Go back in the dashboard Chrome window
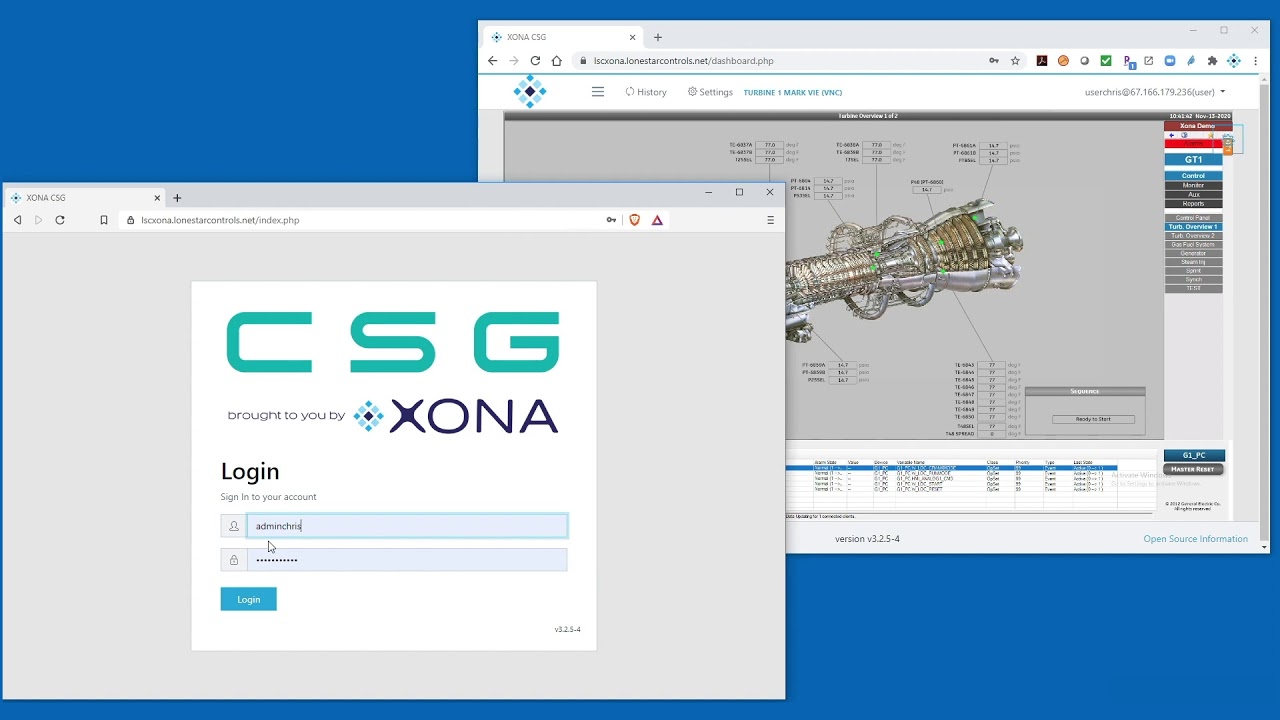Viewport: 1280px width, 720px height. [492, 61]
